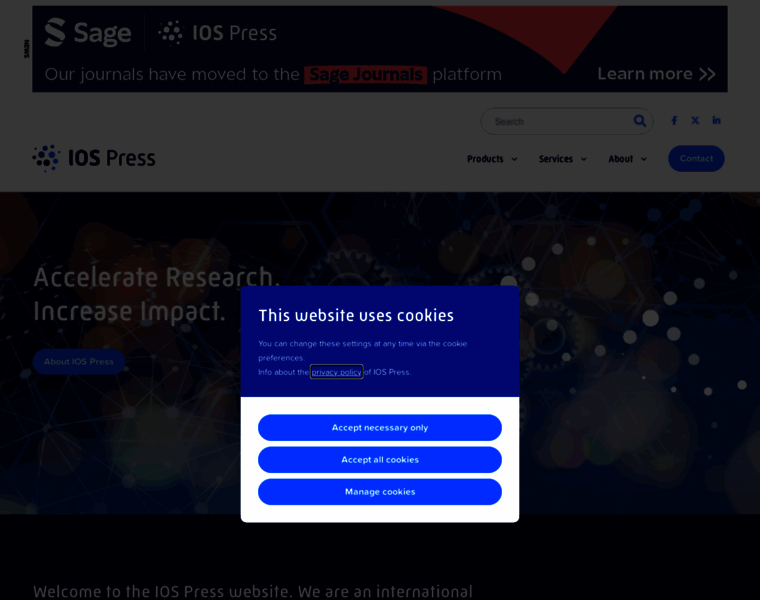Click the 'Increase Impact.' headline
760x600 pixels.
coord(129,311)
